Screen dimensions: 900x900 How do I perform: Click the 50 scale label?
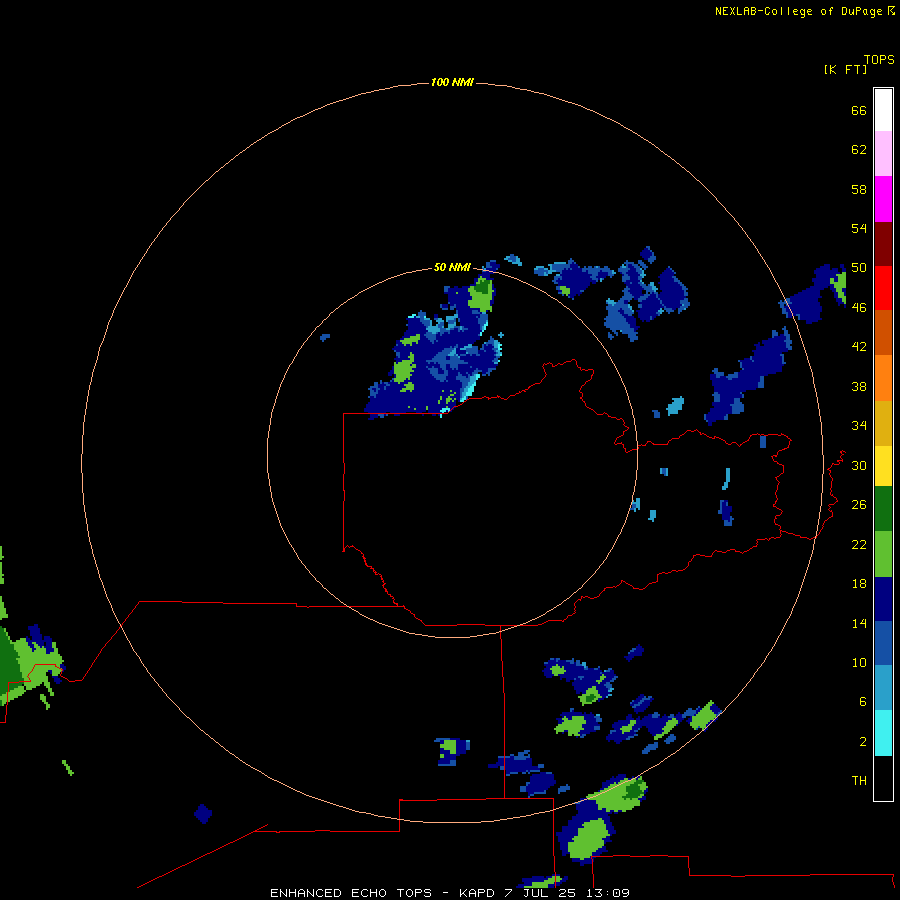click(859, 268)
